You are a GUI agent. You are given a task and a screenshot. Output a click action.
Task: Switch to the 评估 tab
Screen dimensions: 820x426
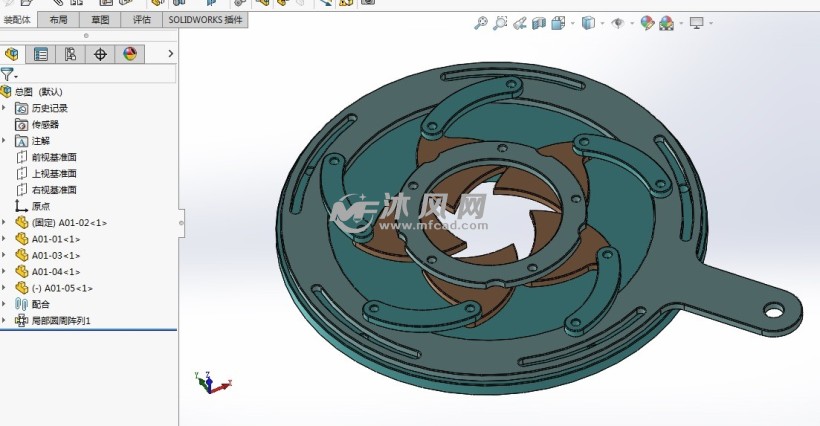pos(141,19)
